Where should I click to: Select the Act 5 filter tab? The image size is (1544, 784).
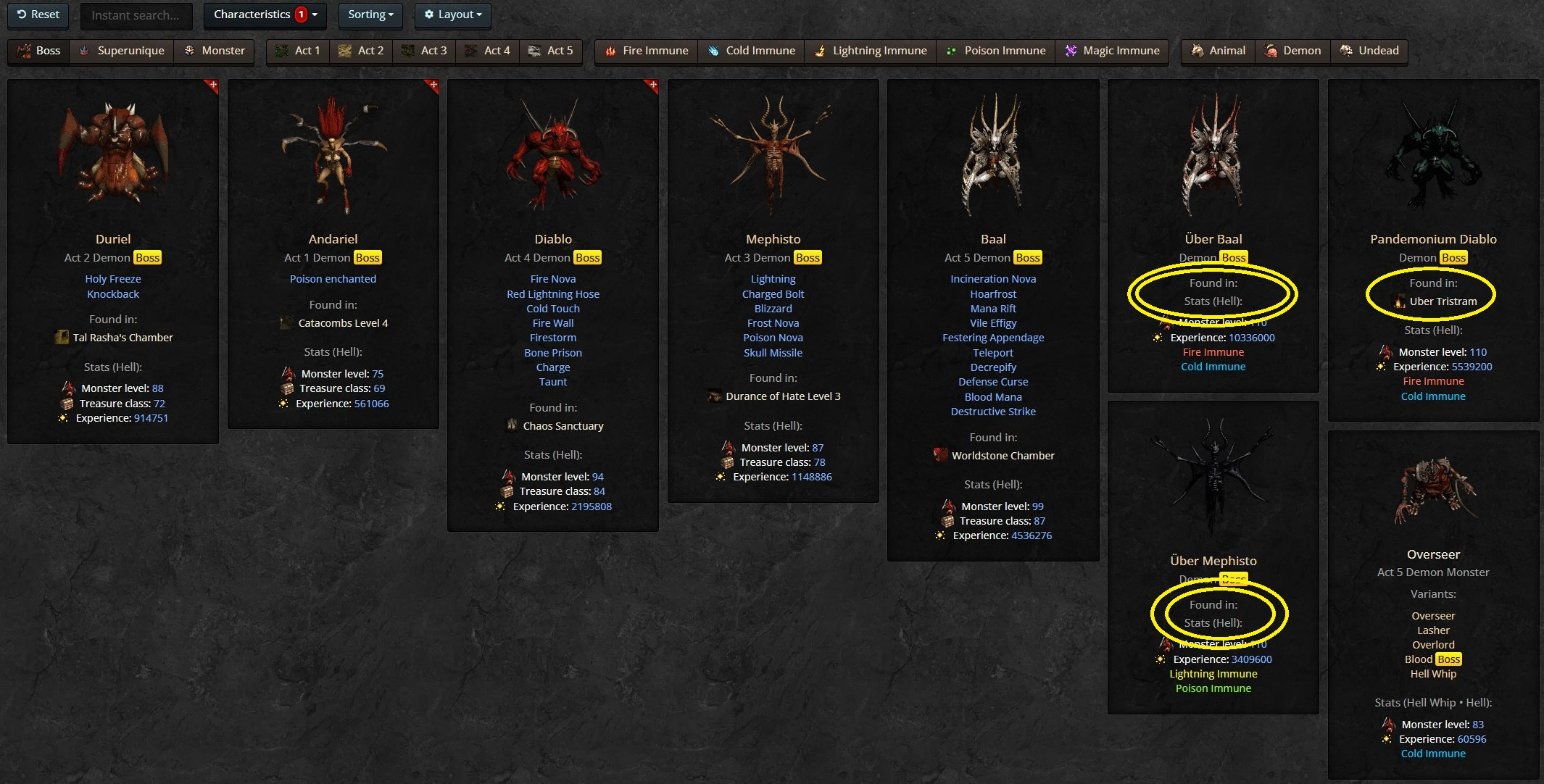pos(551,51)
